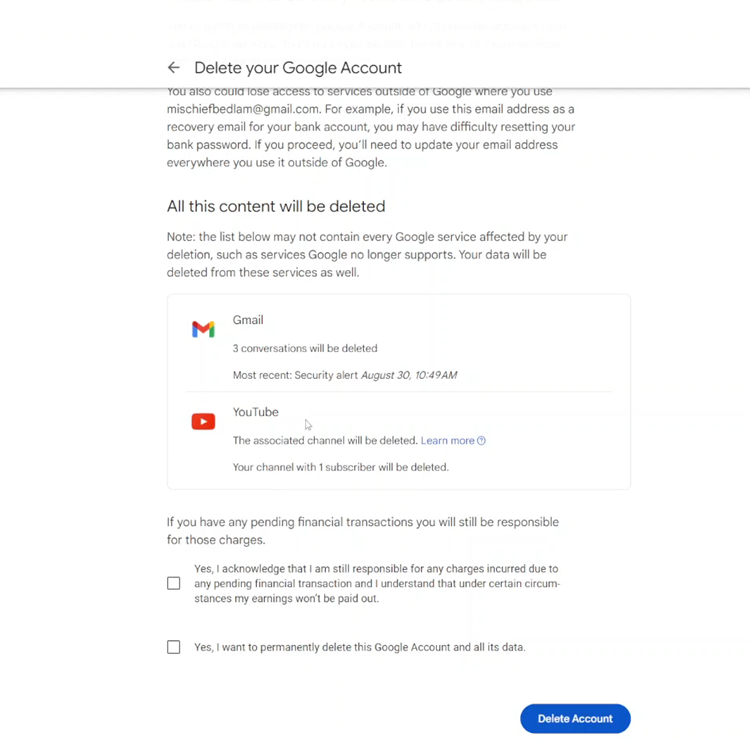Click the Most recent Security alert line
This screenshot has width=750, height=748.
point(345,375)
